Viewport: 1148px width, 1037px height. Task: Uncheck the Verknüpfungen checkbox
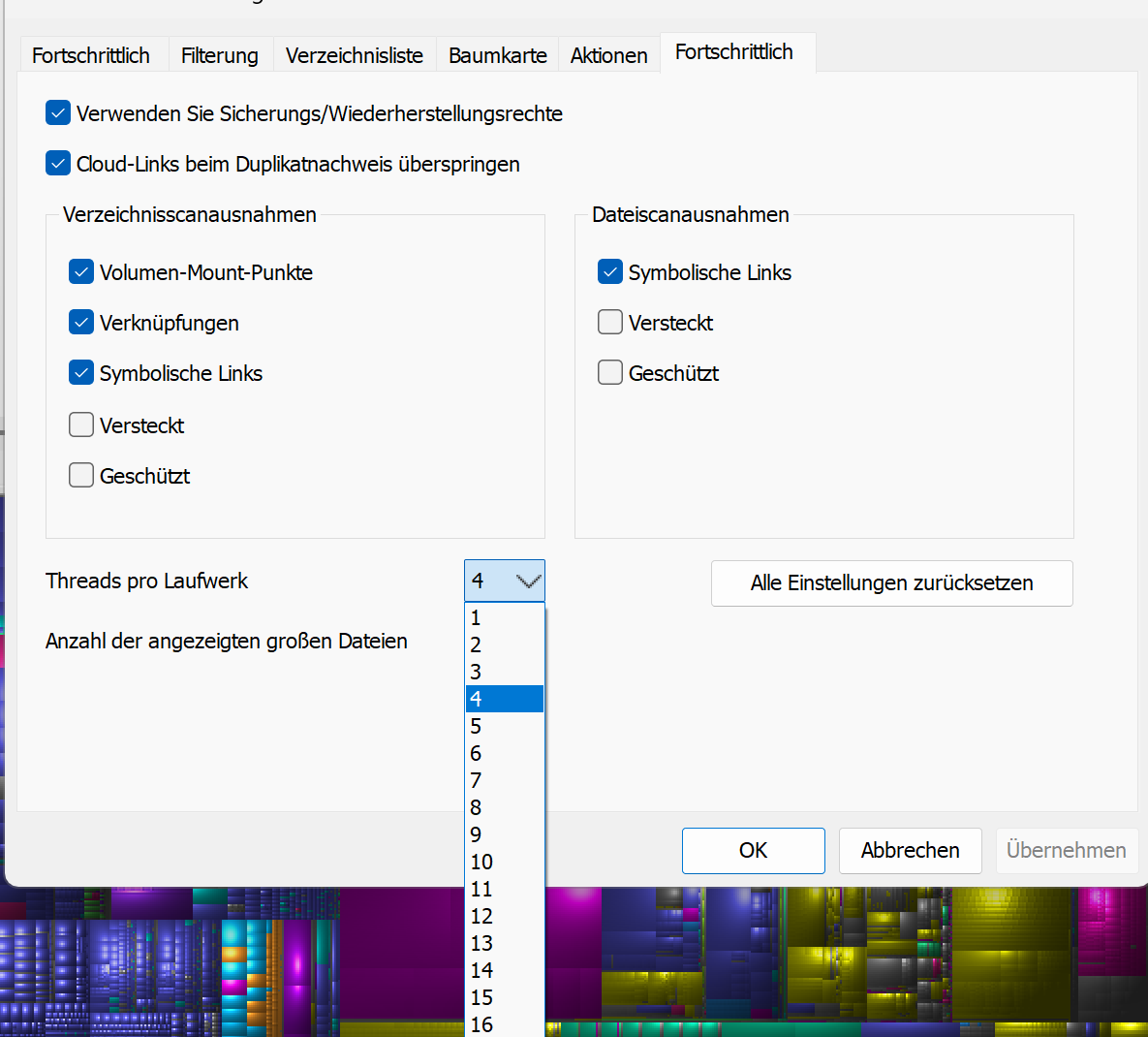pos(81,322)
